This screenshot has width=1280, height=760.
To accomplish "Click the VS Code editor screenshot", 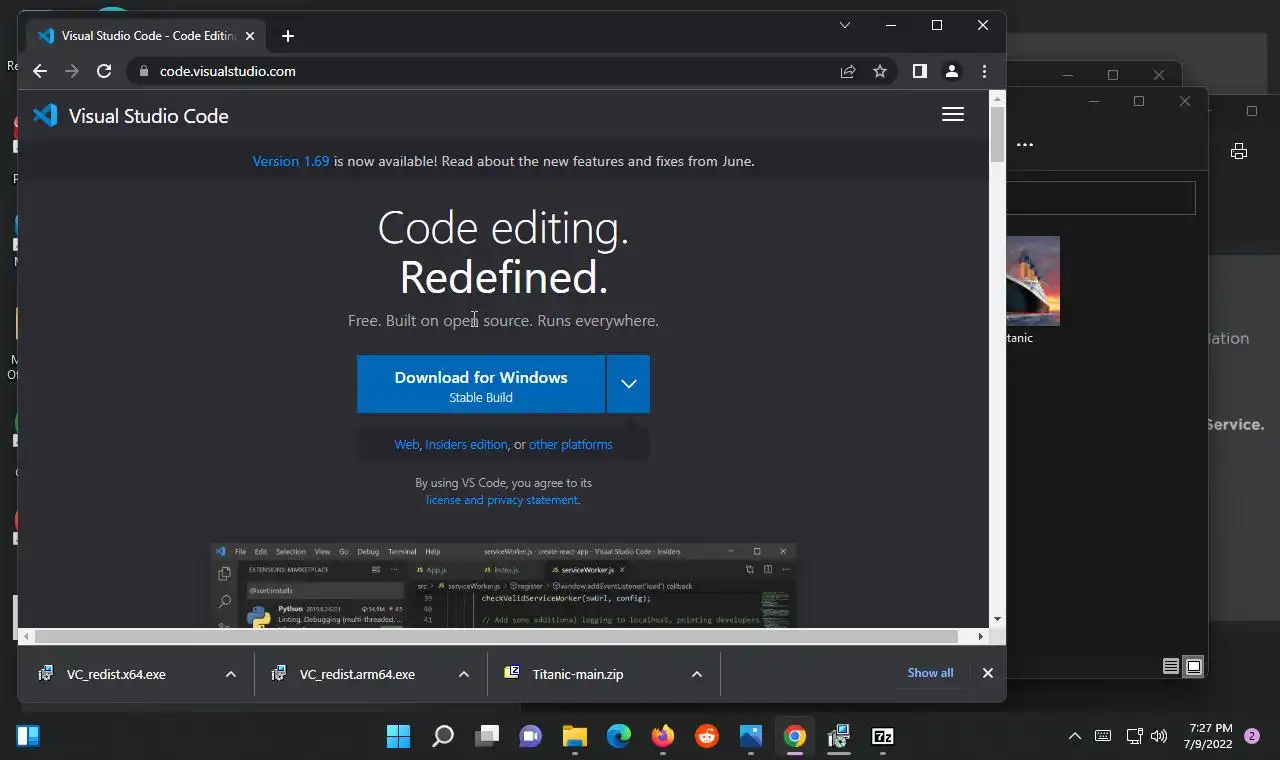I will 503,586.
